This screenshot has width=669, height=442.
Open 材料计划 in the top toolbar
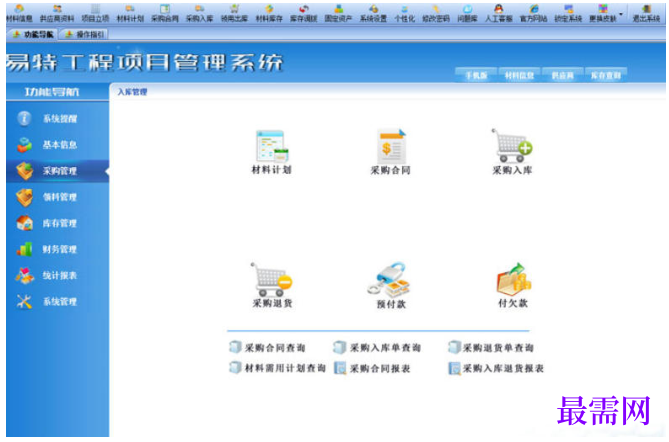coord(130,13)
